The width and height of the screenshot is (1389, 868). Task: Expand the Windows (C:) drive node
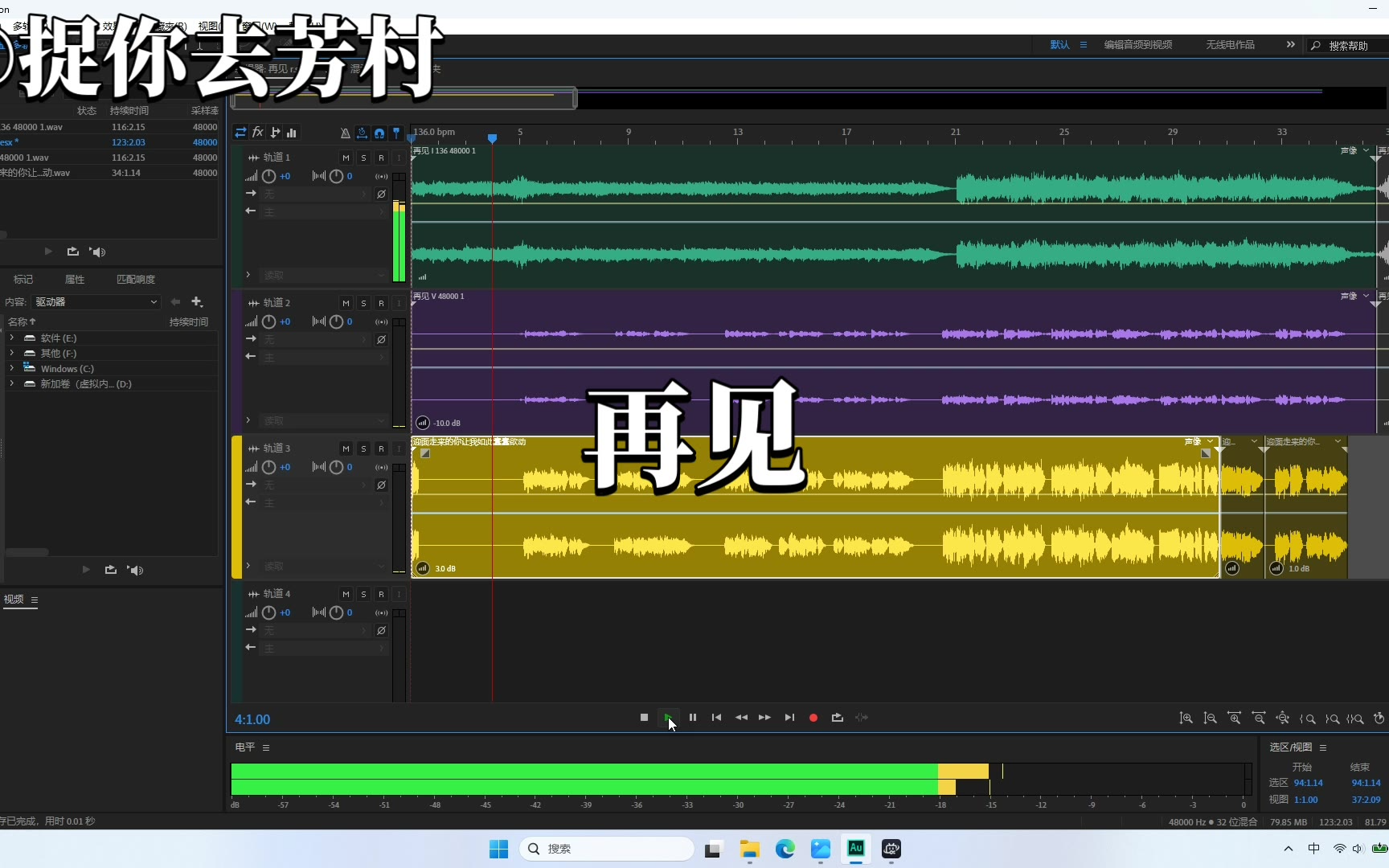coord(12,369)
